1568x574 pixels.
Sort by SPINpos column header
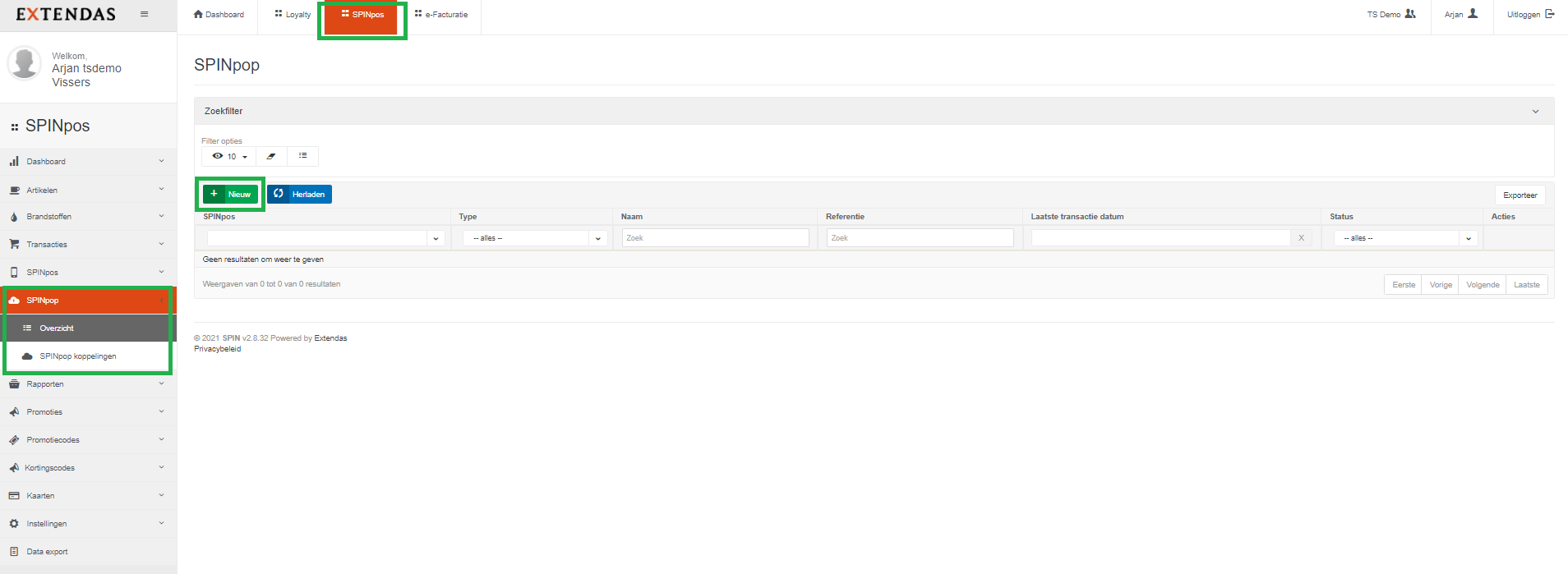point(219,217)
